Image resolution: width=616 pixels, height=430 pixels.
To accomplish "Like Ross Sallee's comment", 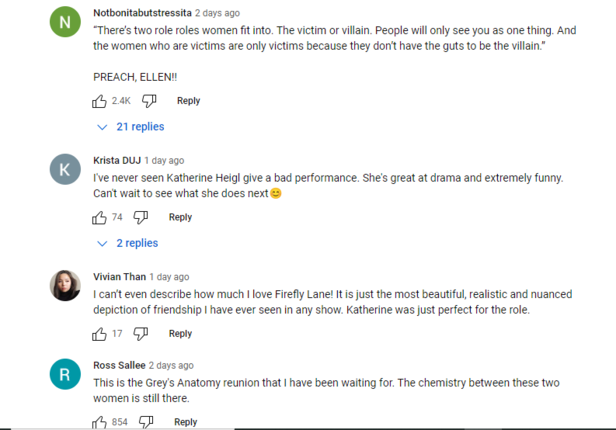I will click(99, 422).
